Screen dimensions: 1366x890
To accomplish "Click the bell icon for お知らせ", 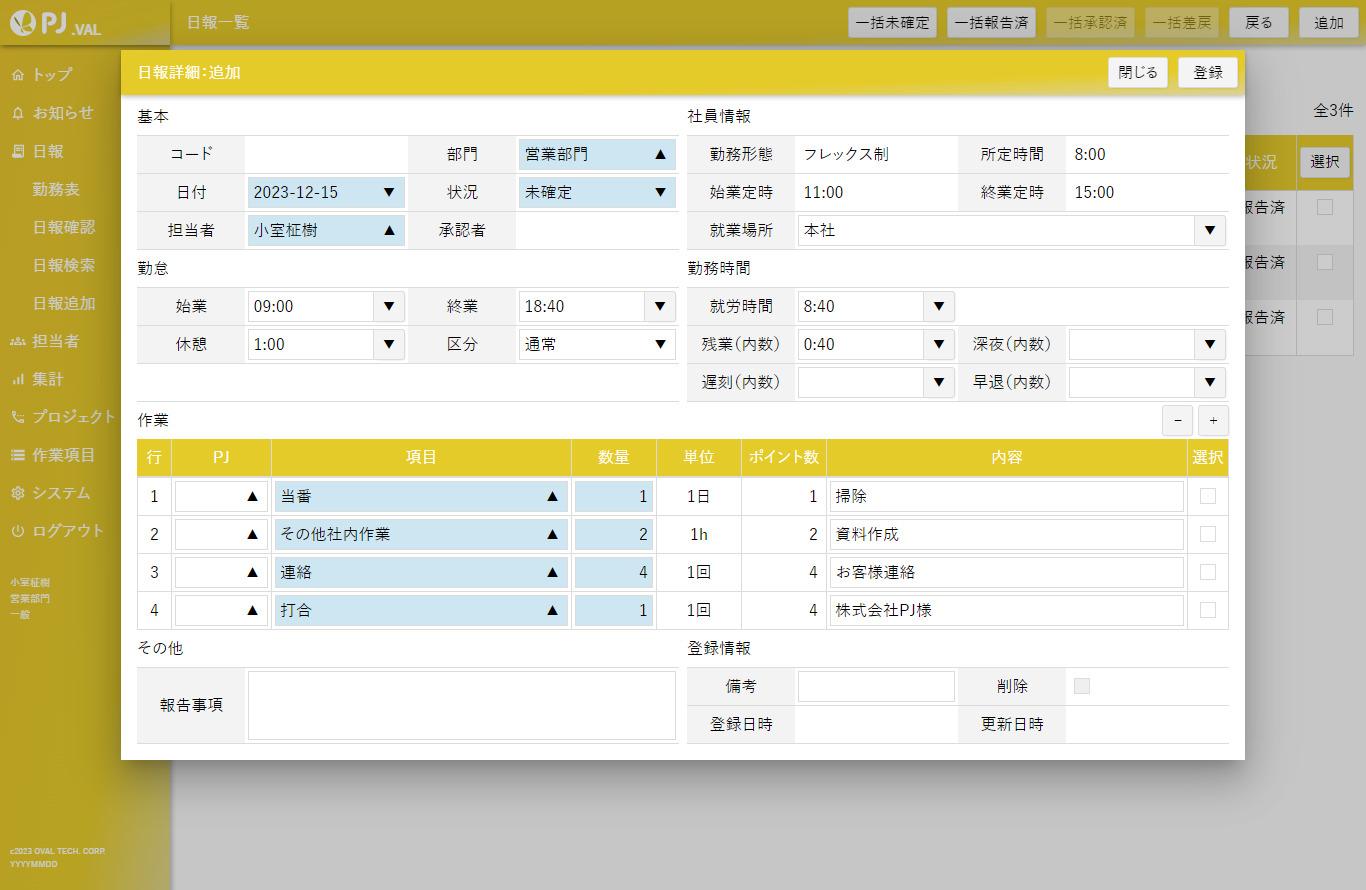I will [x=18, y=113].
